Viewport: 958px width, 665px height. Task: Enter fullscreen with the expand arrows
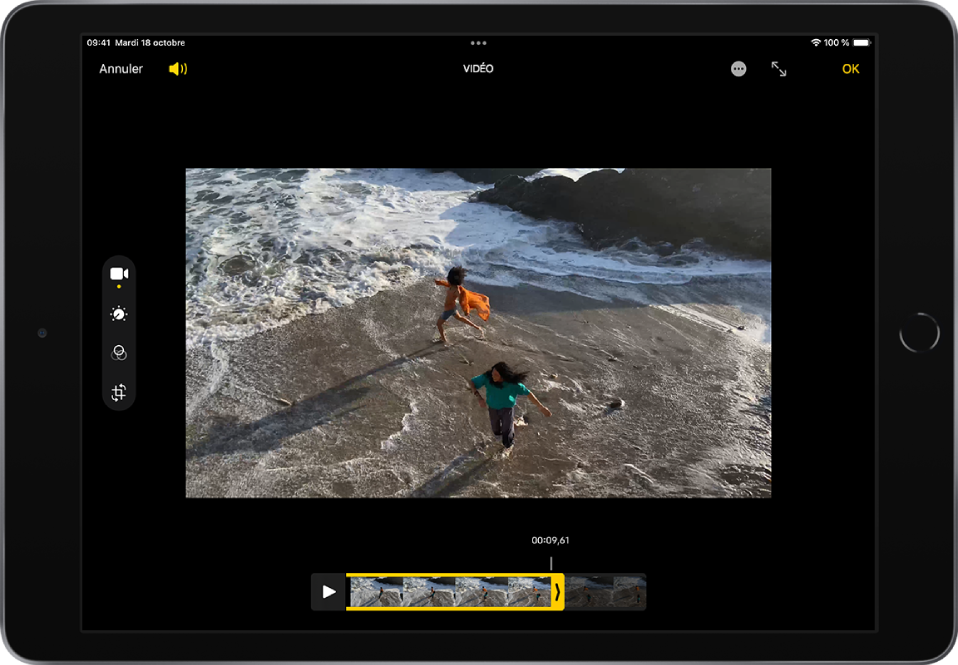[778, 69]
